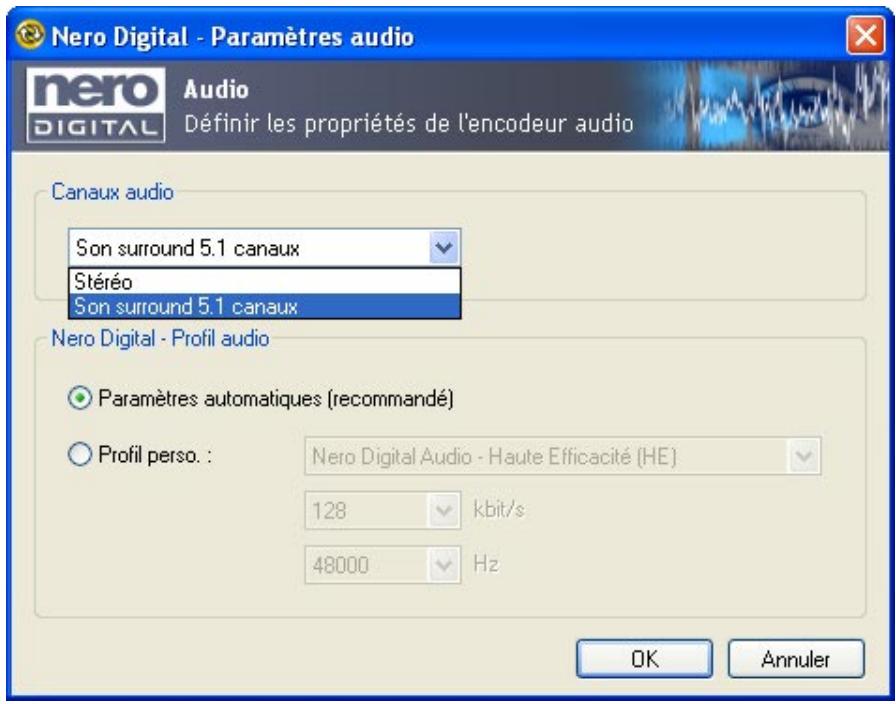Viewport: 896px width, 704px height.
Task: Click the Nero Digital - Profil audio label
Action: (x=160, y=338)
